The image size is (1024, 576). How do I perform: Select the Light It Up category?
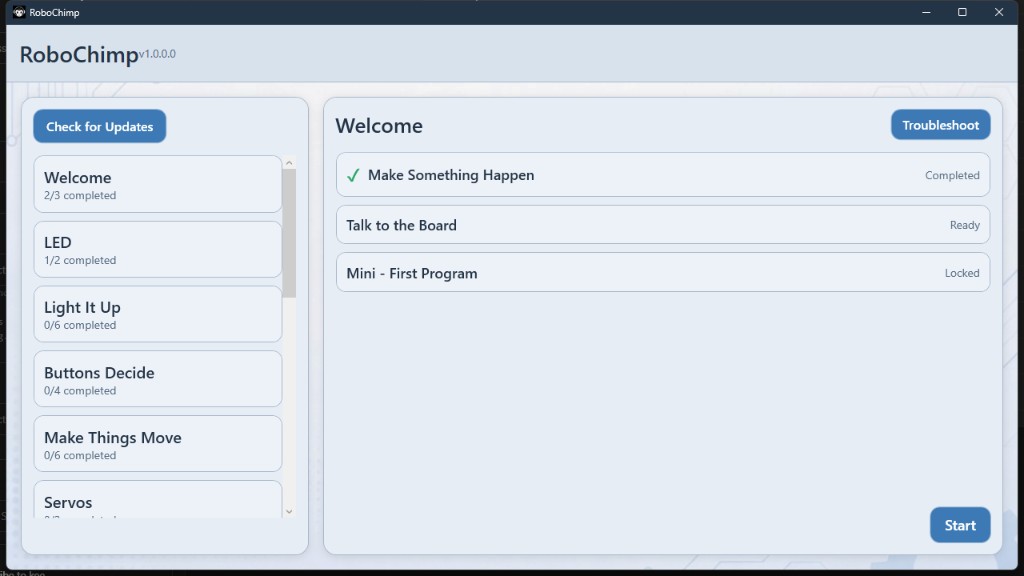pos(157,314)
